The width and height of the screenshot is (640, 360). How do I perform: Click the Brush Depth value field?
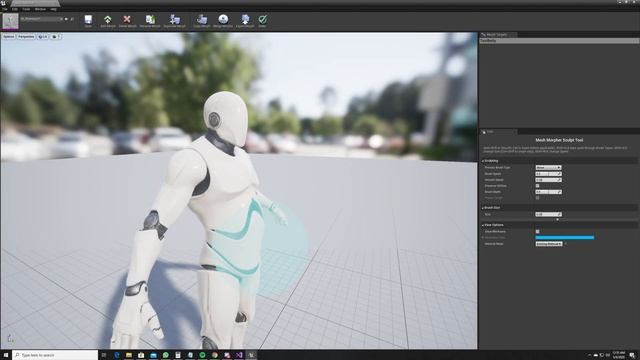pyautogui.click(x=548, y=192)
